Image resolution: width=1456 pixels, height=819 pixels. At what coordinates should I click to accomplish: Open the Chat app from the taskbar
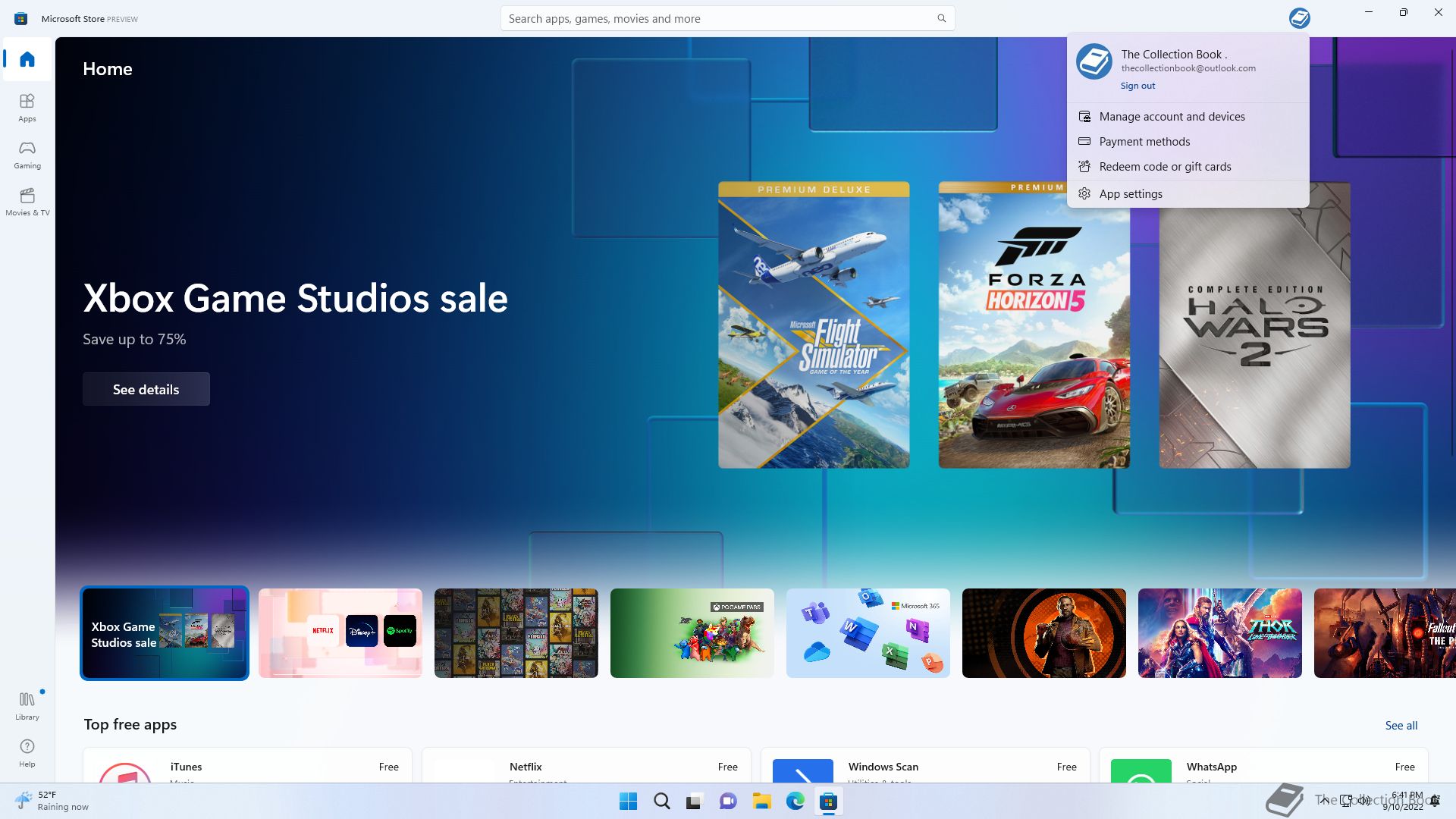pyautogui.click(x=728, y=802)
